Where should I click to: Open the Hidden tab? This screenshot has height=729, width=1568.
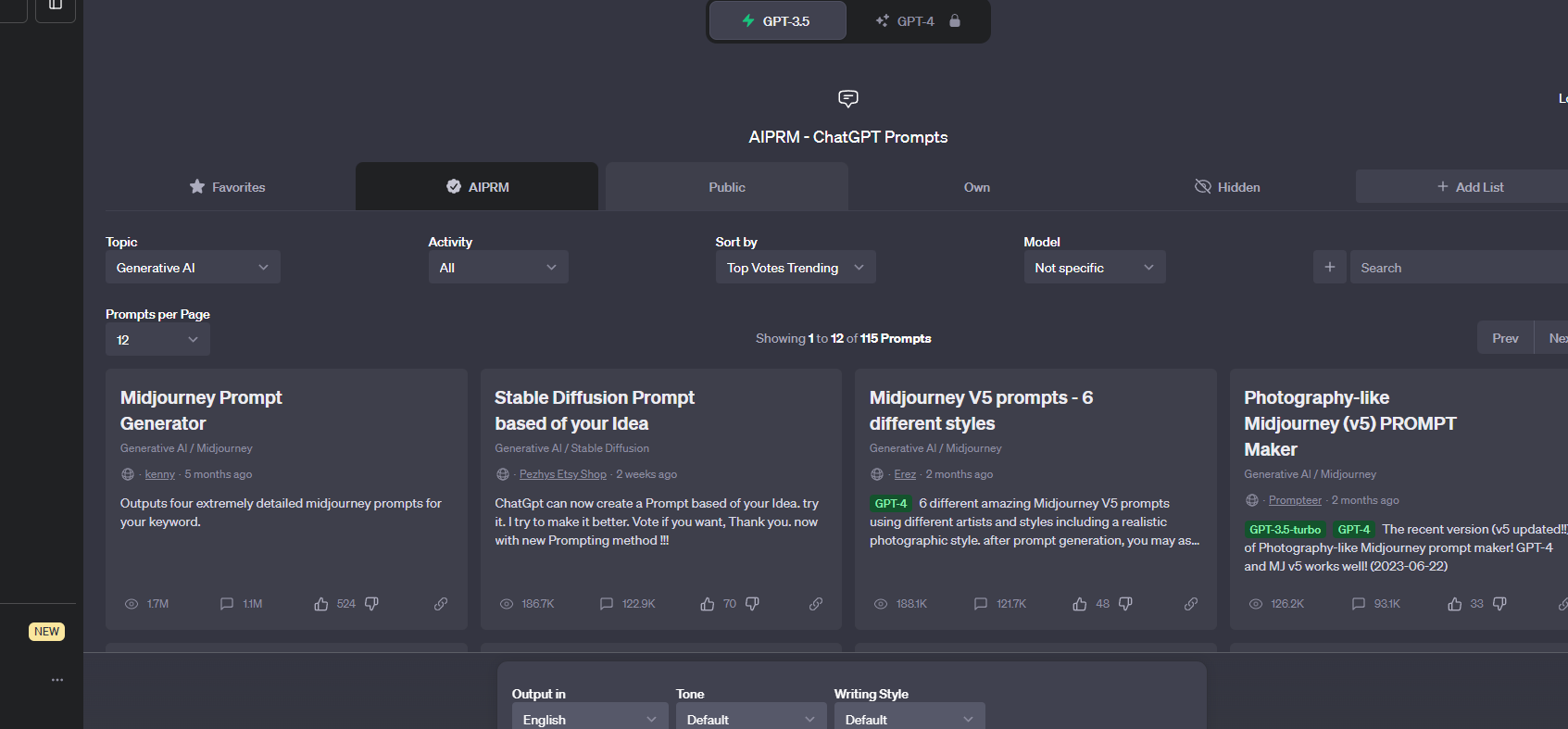[x=1227, y=186]
